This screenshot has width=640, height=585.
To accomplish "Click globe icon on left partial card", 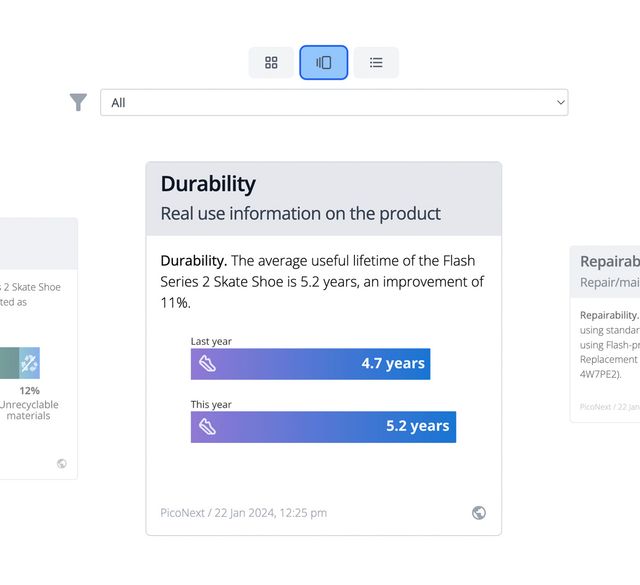I will pyautogui.click(x=62, y=463).
